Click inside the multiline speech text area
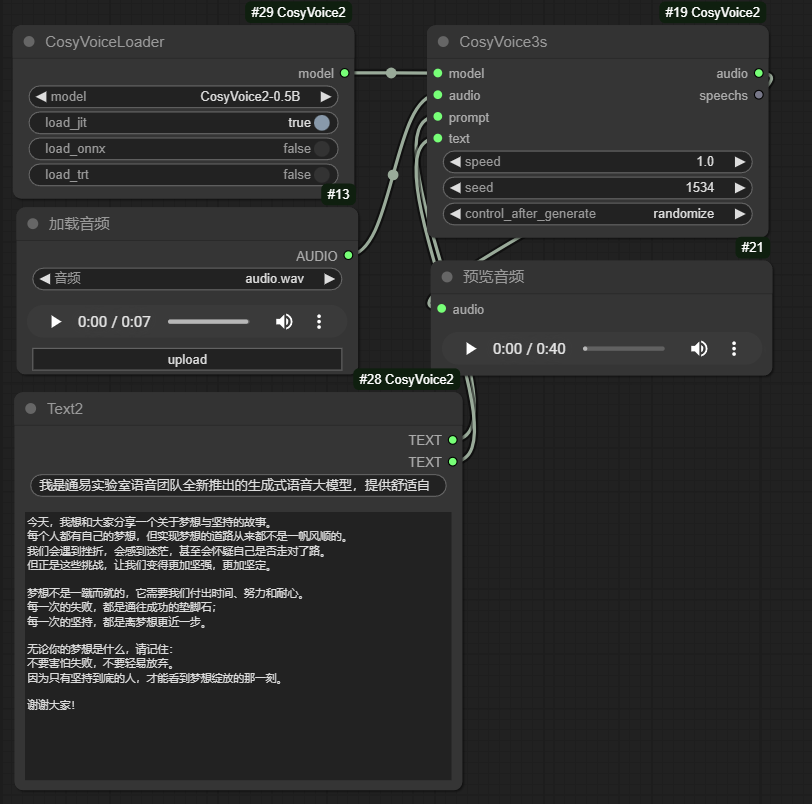The image size is (812, 804). (238, 646)
